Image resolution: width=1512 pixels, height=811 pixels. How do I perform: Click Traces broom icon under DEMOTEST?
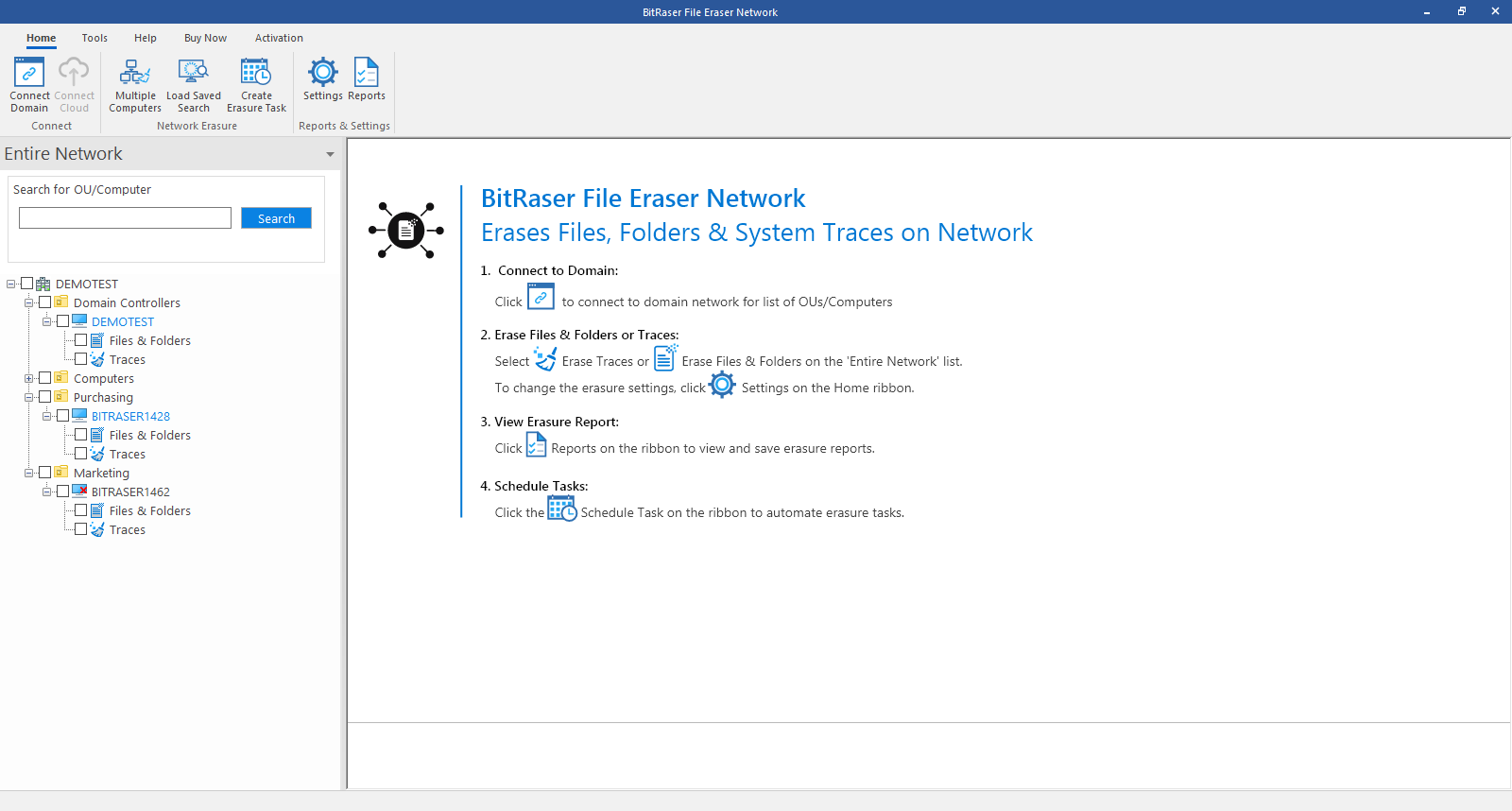(97, 359)
